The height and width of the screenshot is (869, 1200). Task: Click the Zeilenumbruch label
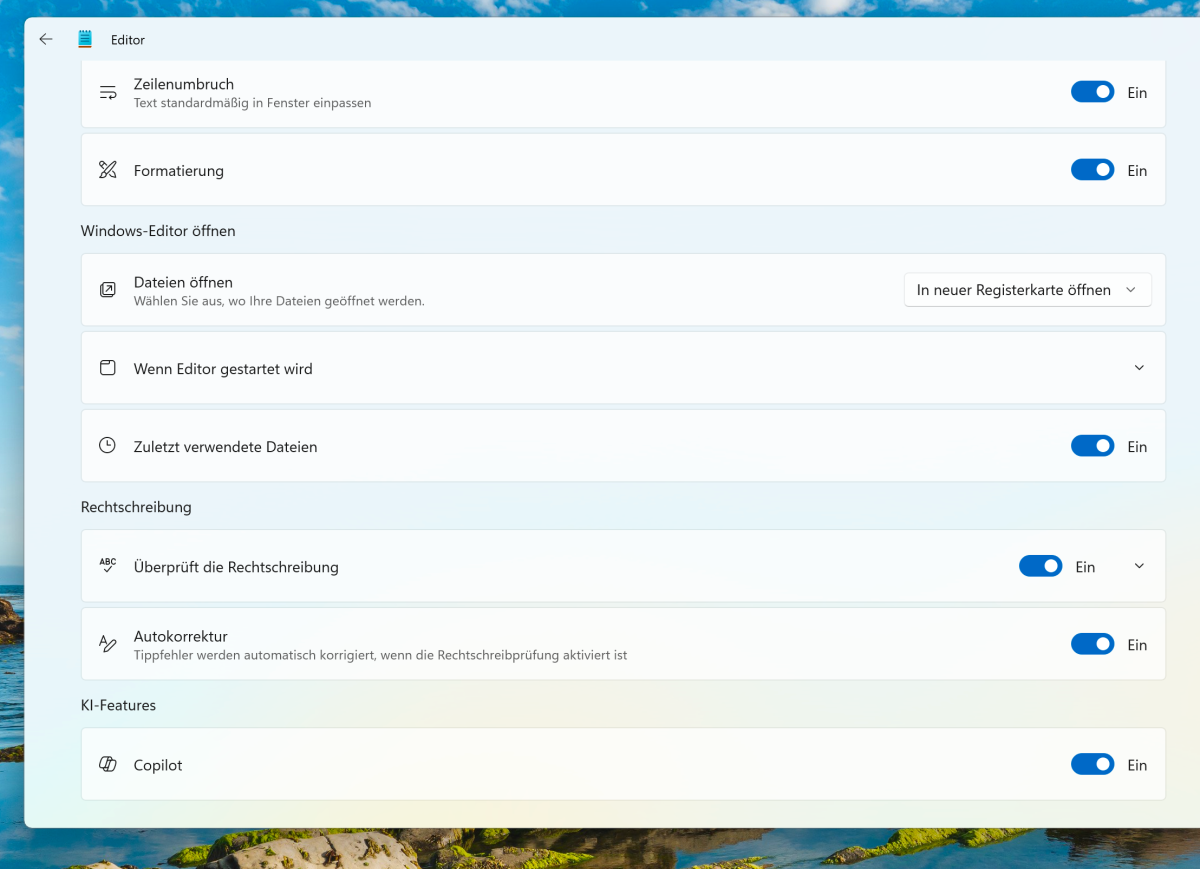pos(184,84)
